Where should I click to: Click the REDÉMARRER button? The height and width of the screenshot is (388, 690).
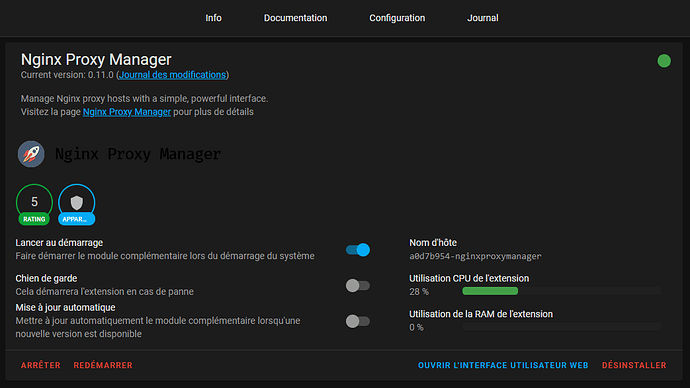pyautogui.click(x=103, y=365)
